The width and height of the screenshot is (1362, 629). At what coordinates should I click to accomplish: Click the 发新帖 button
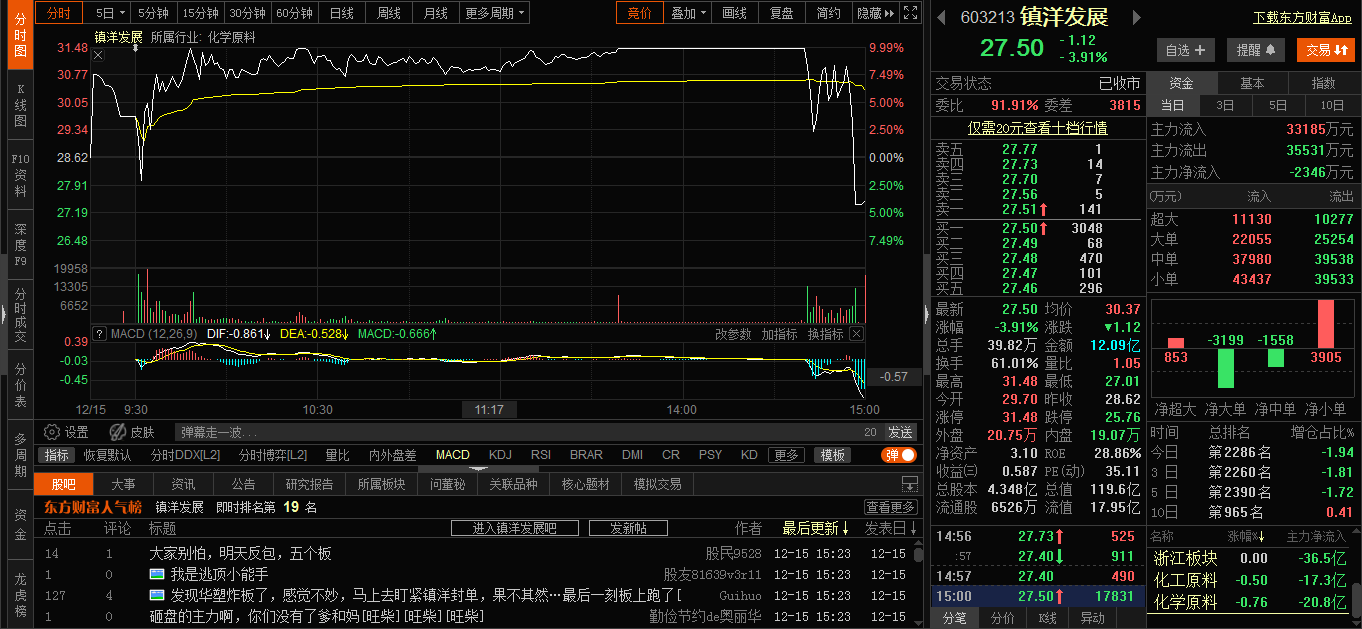pos(628,528)
